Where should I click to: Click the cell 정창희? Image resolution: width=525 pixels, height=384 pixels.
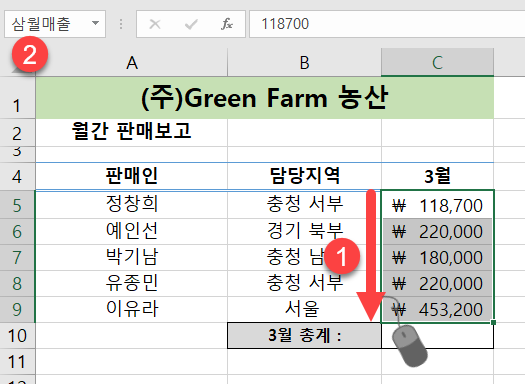(x=132, y=205)
